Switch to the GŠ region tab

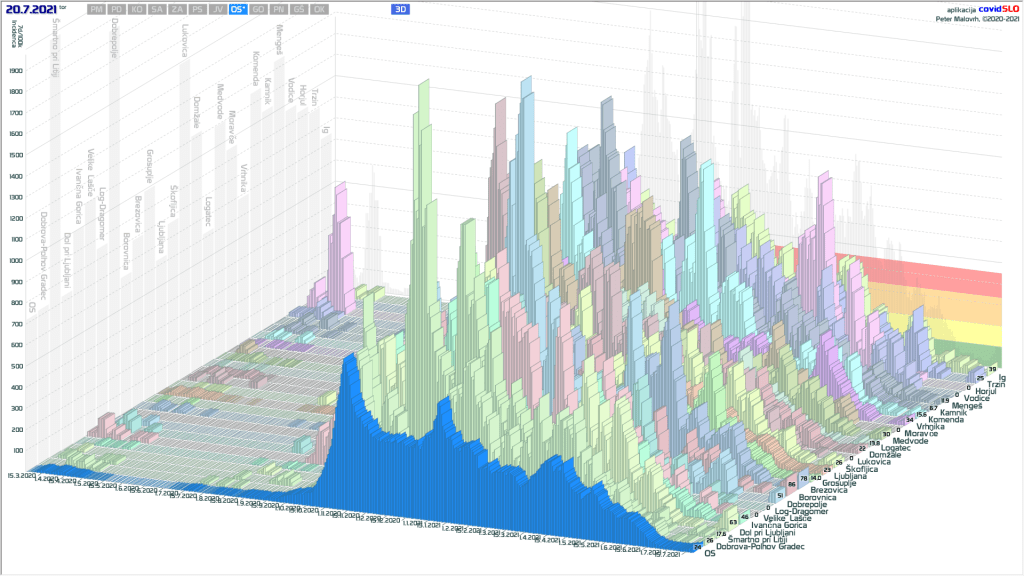pyautogui.click(x=298, y=9)
